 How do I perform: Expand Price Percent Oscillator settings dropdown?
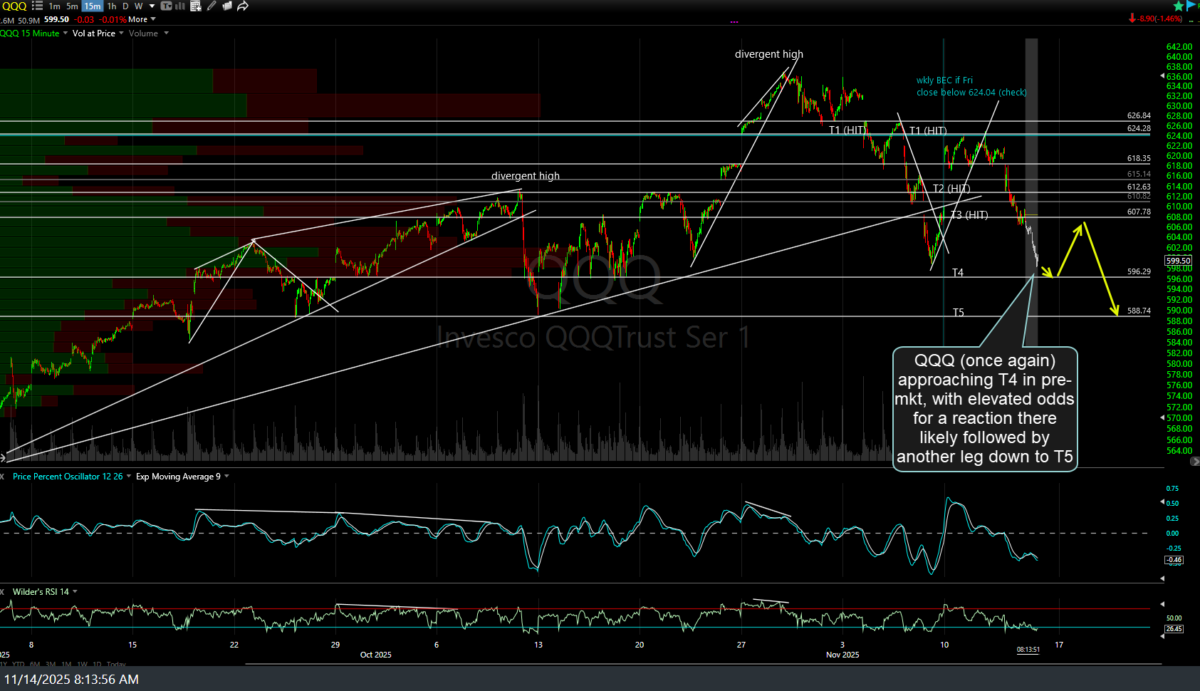point(129,476)
